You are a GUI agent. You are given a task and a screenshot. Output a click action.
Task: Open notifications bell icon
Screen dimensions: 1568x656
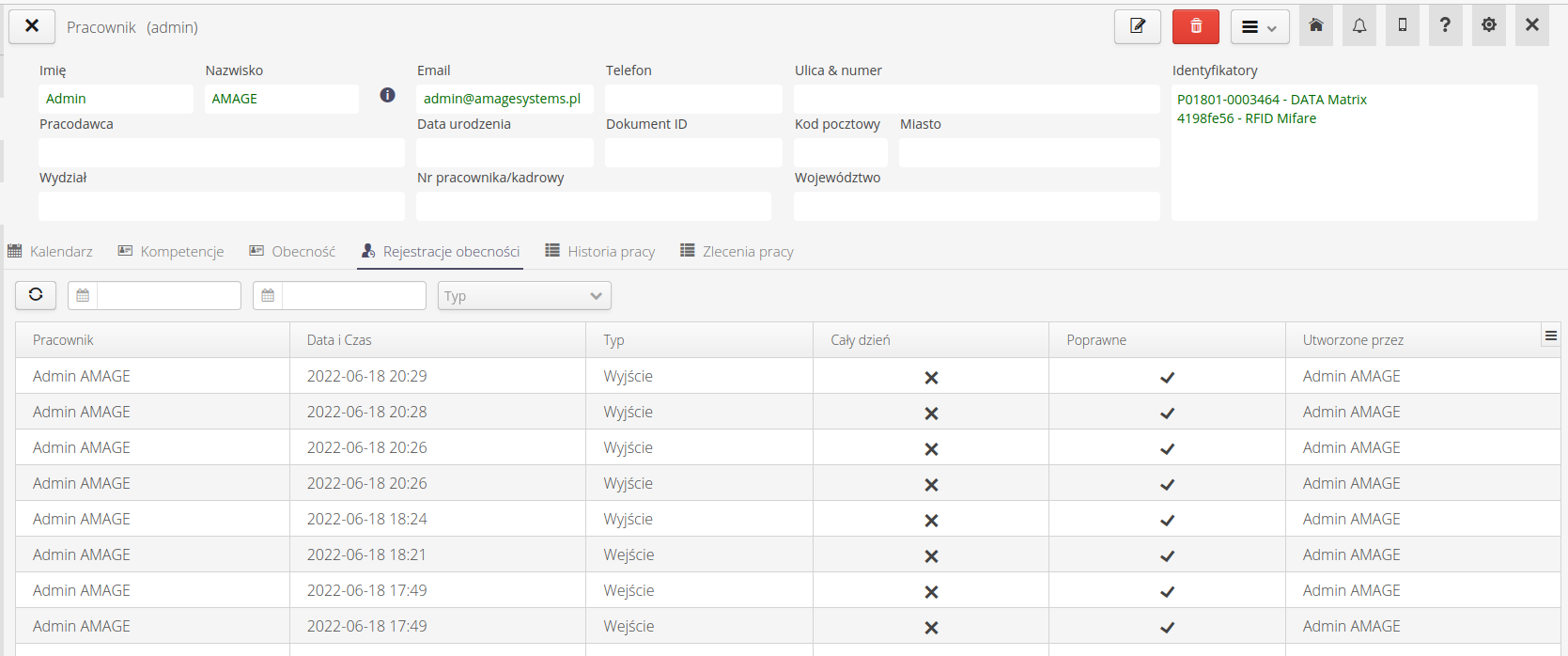(x=1358, y=25)
